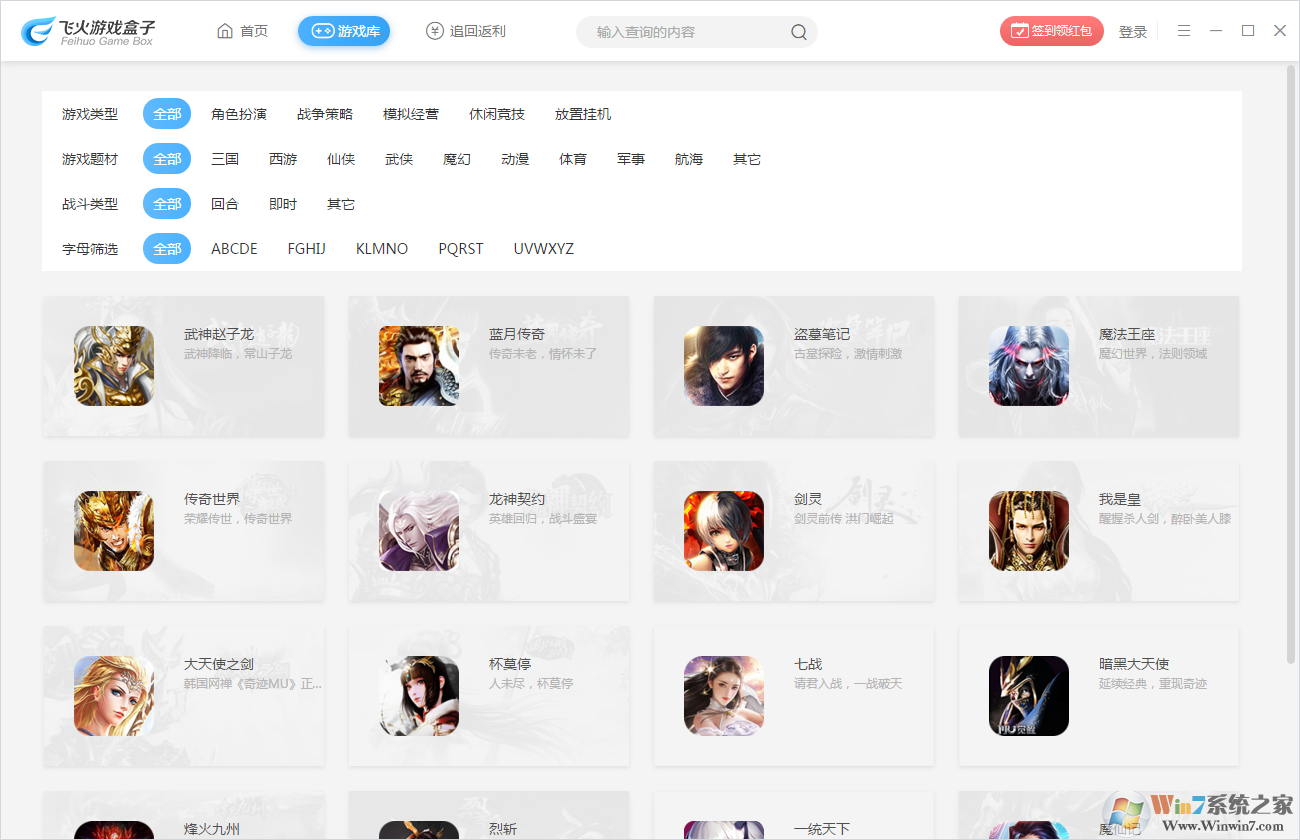Image resolution: width=1300 pixels, height=840 pixels.
Task: Click the Feihuo Game Box logo
Action: tap(88, 31)
